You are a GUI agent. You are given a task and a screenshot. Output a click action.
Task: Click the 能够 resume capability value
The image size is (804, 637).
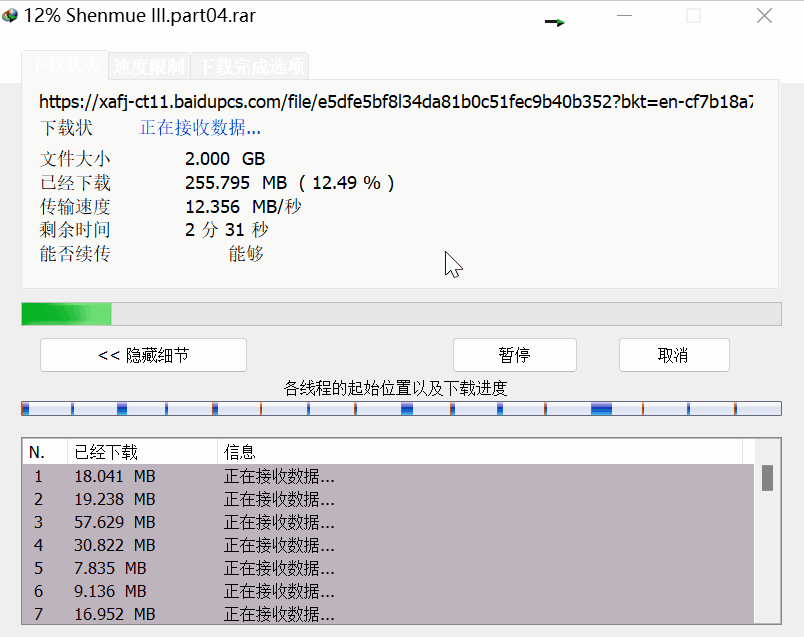pyautogui.click(x=246, y=254)
